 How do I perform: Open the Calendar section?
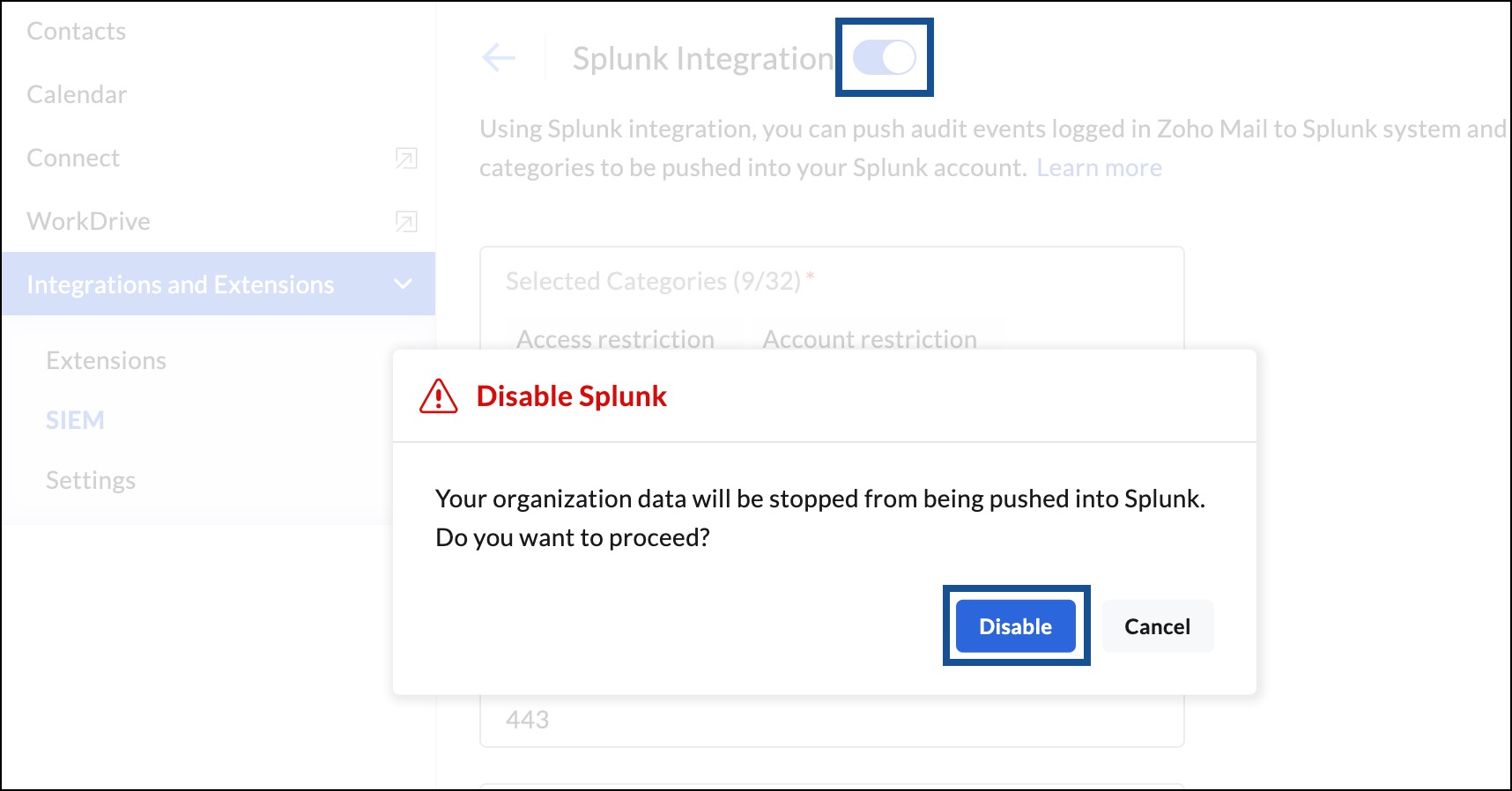[77, 94]
